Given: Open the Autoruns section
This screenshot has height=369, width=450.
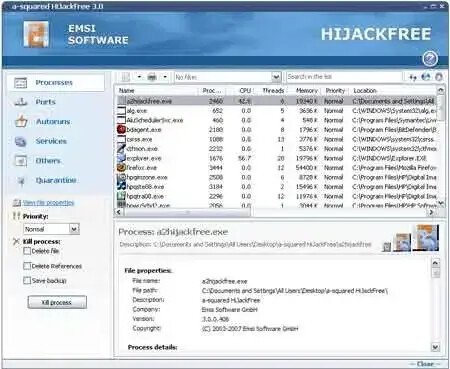Looking at the screenshot, I should pos(53,122).
